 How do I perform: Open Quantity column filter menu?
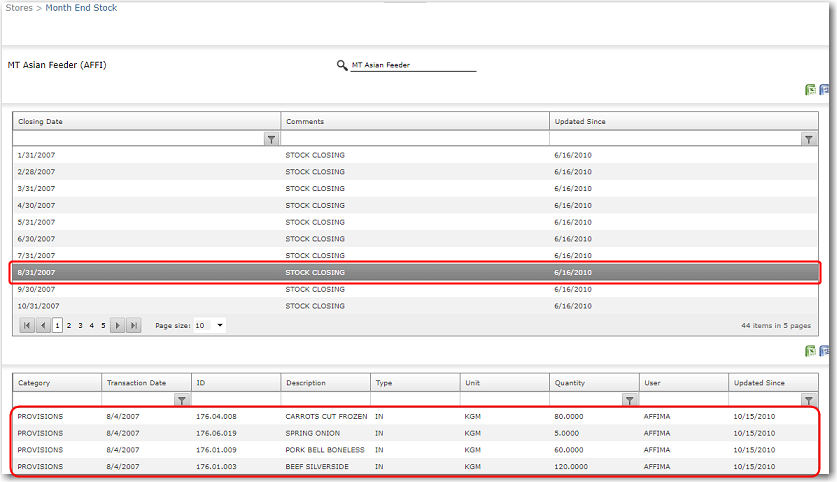pyautogui.click(x=630, y=400)
